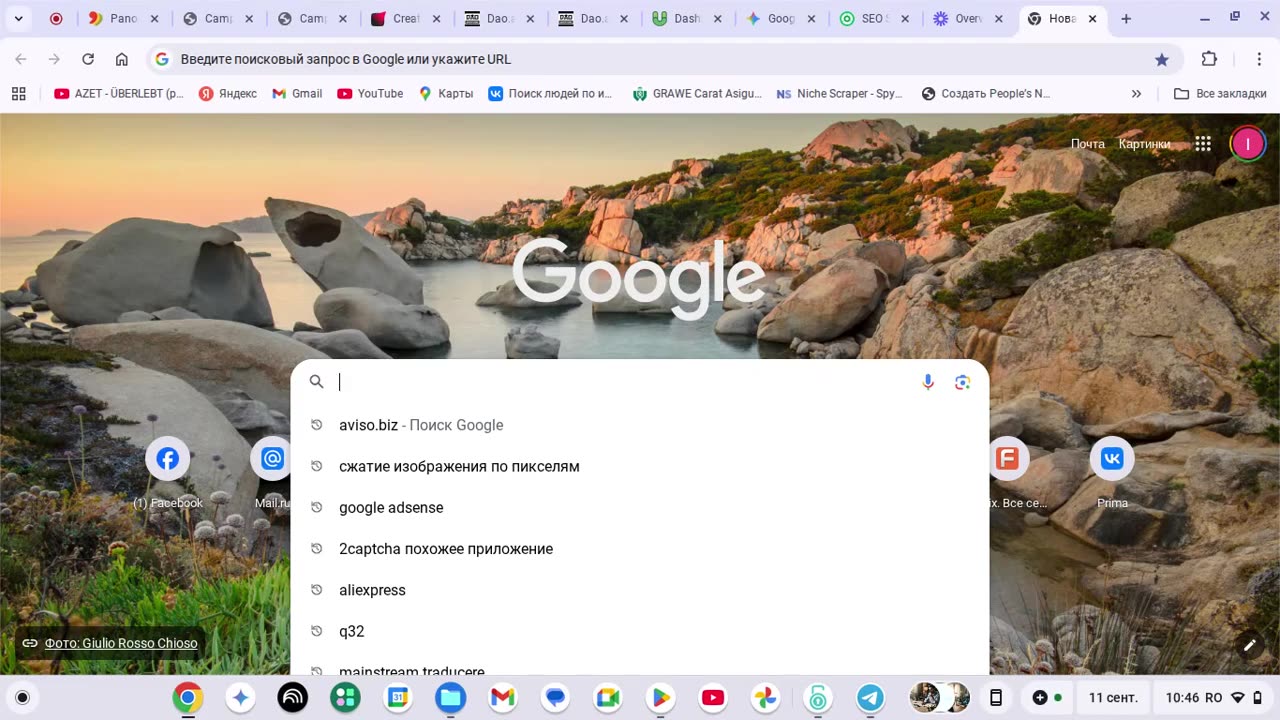The image size is (1280, 720).
Task: Open the Chrome three-dot menu
Action: (1258, 59)
